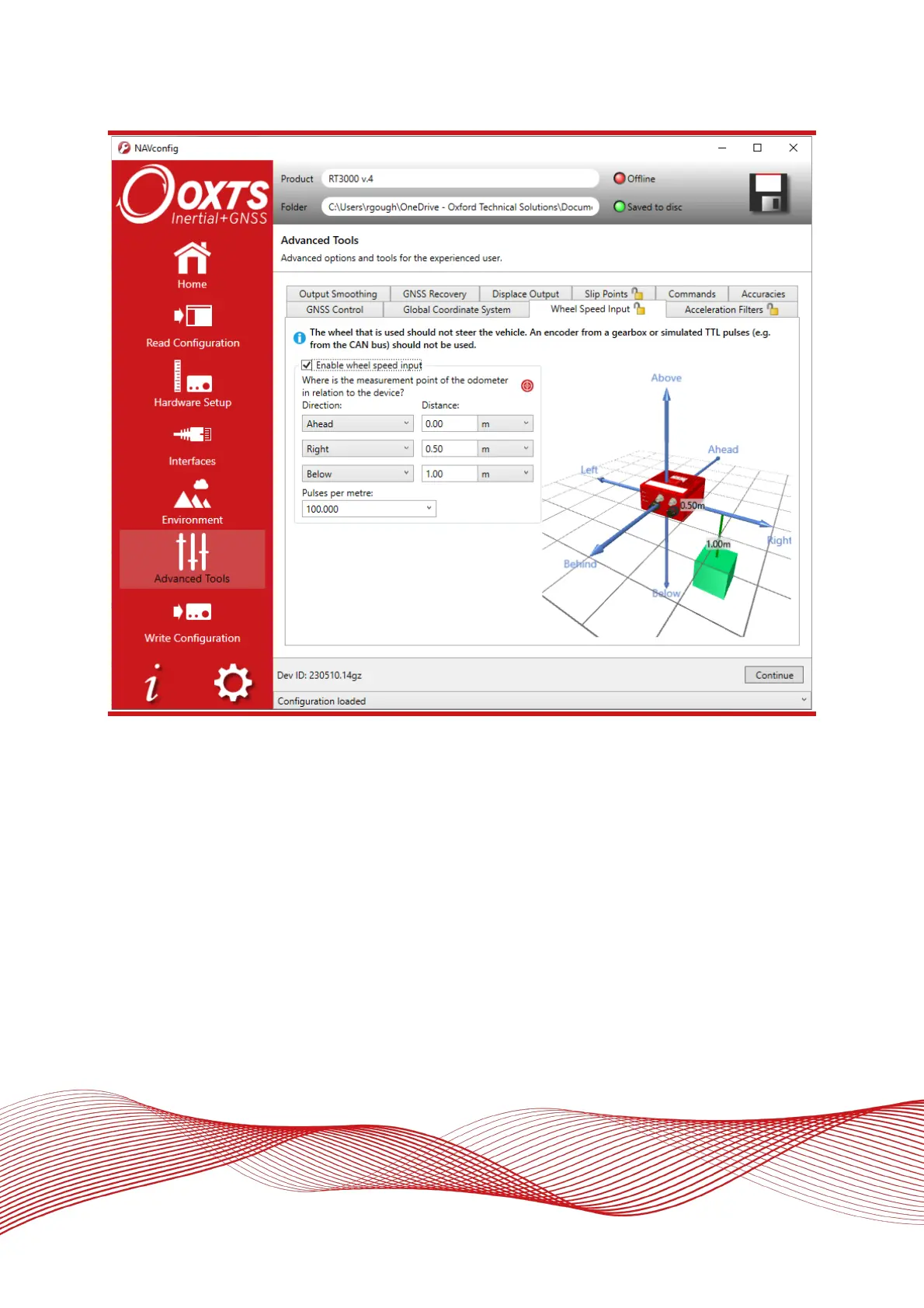Open the Below direction dropdown
This screenshot has width=924, height=1308.
click(x=357, y=474)
